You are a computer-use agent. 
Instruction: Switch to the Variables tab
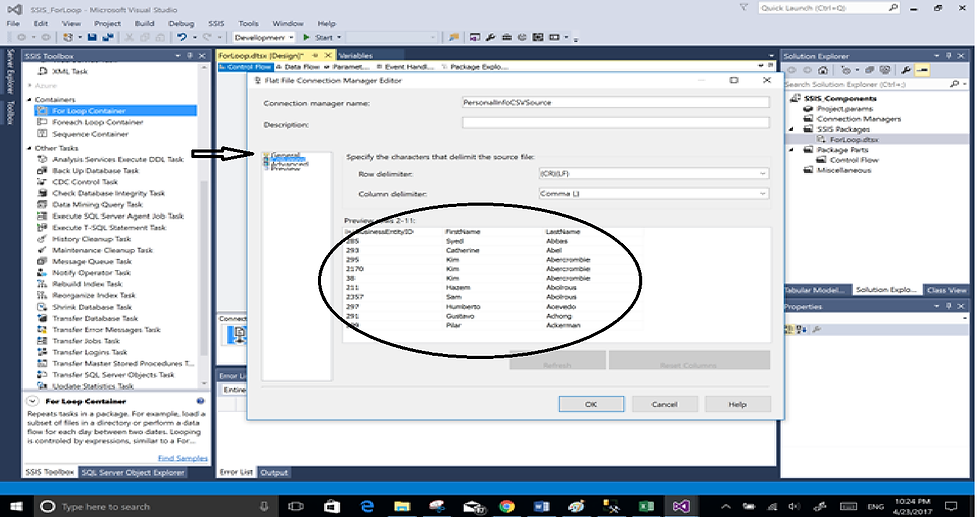tap(356, 56)
